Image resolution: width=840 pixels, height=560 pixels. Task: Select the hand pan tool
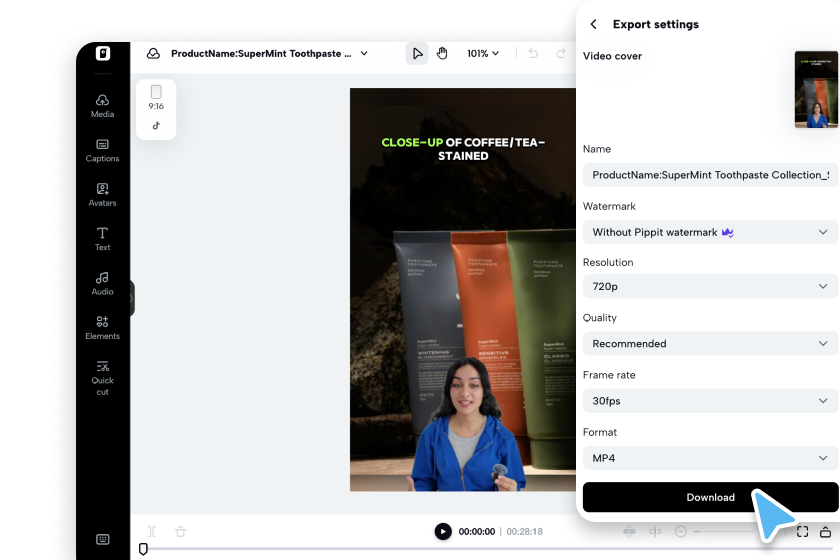point(442,54)
